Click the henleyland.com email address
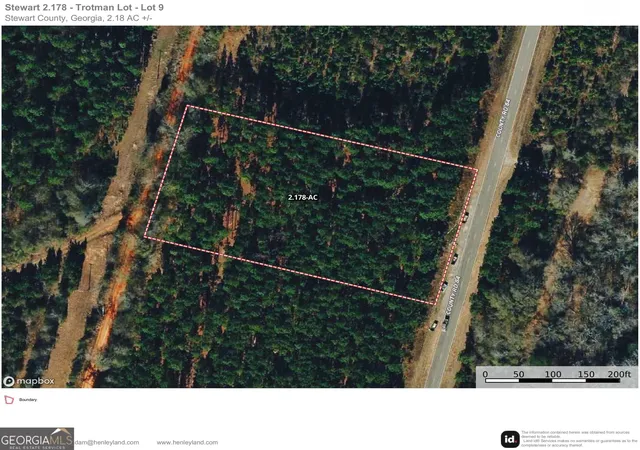 point(107,442)
